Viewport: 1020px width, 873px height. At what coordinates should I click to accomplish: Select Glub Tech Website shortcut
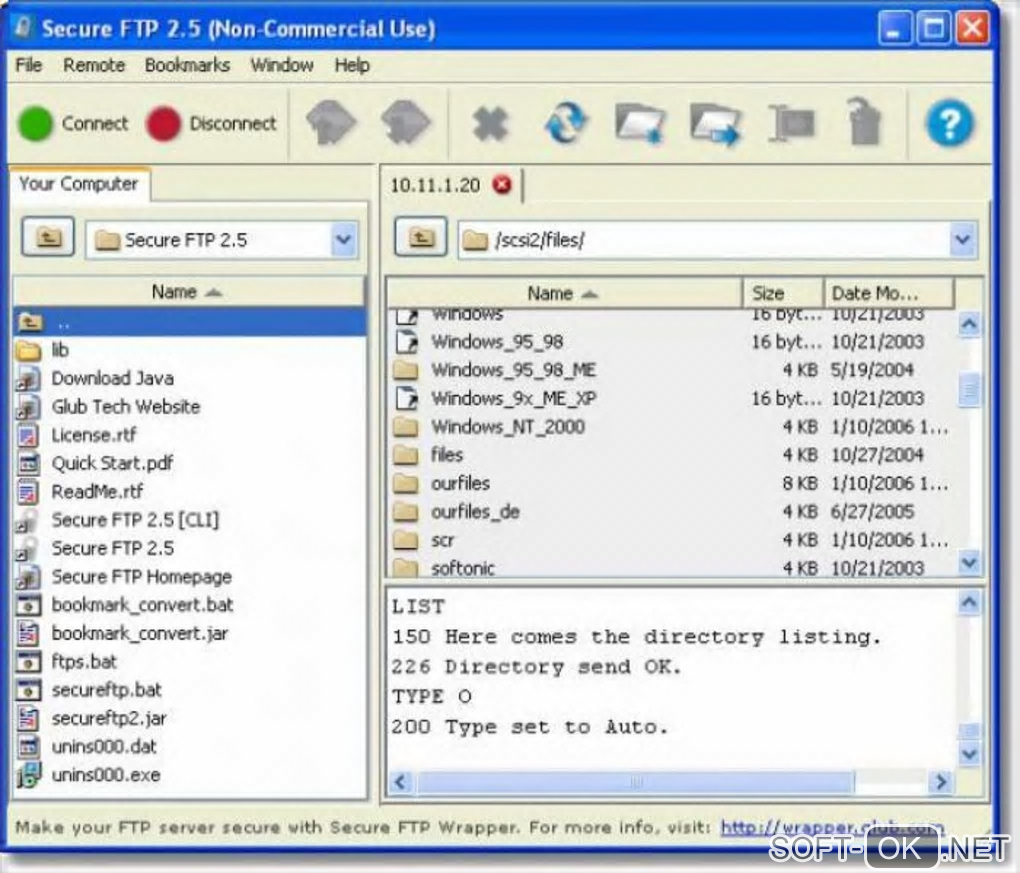click(x=189, y=407)
